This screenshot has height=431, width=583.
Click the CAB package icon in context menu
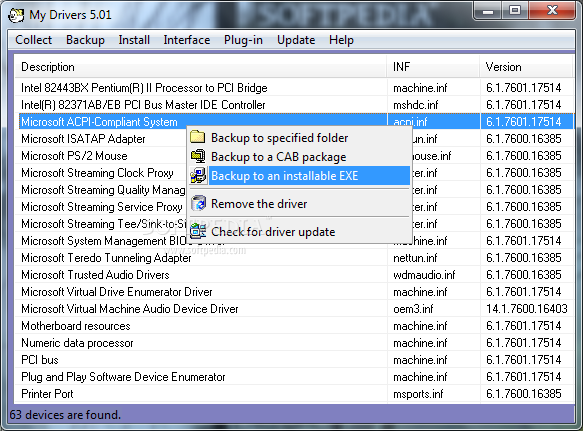(197, 157)
